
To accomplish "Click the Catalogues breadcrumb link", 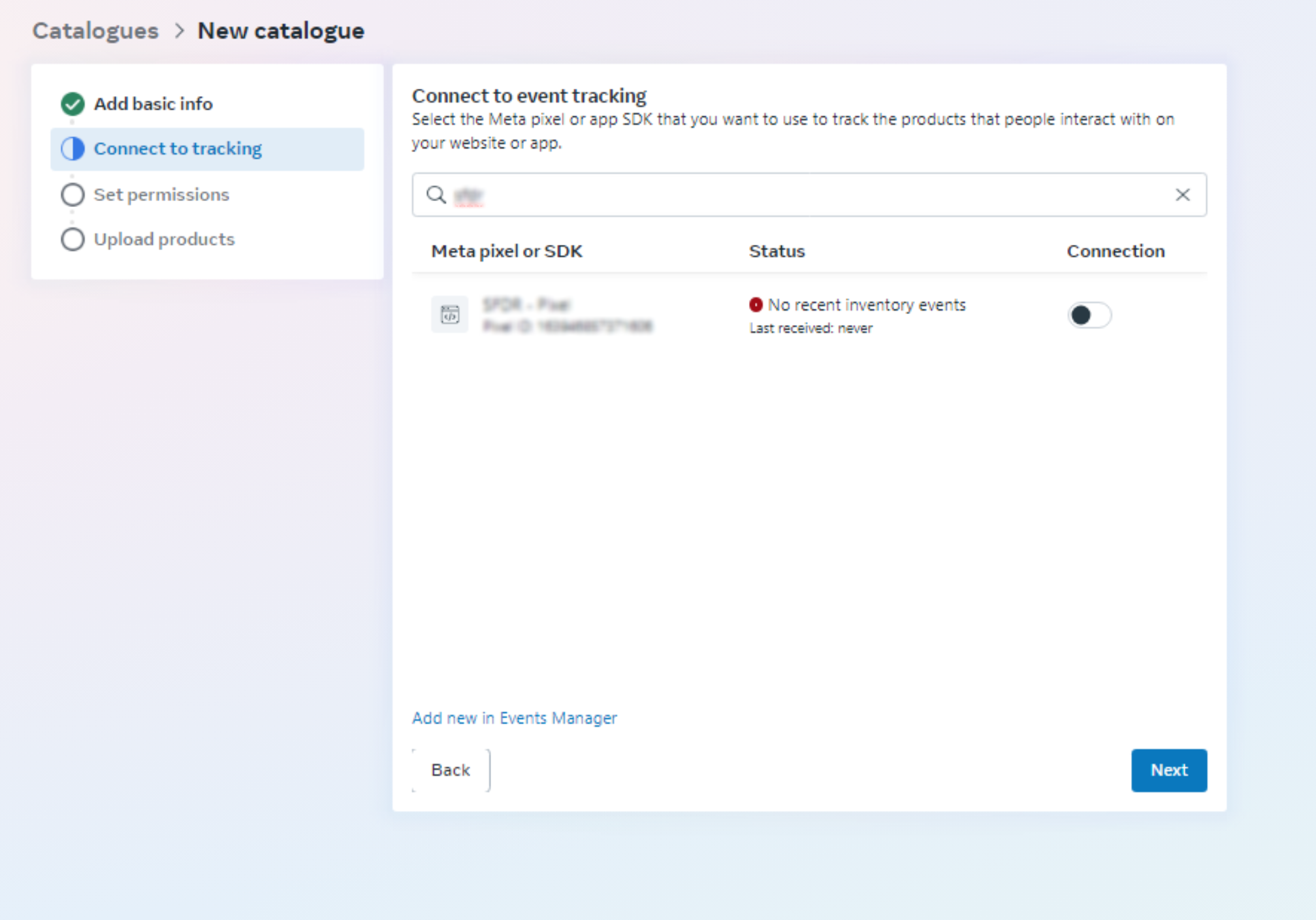I will [95, 31].
